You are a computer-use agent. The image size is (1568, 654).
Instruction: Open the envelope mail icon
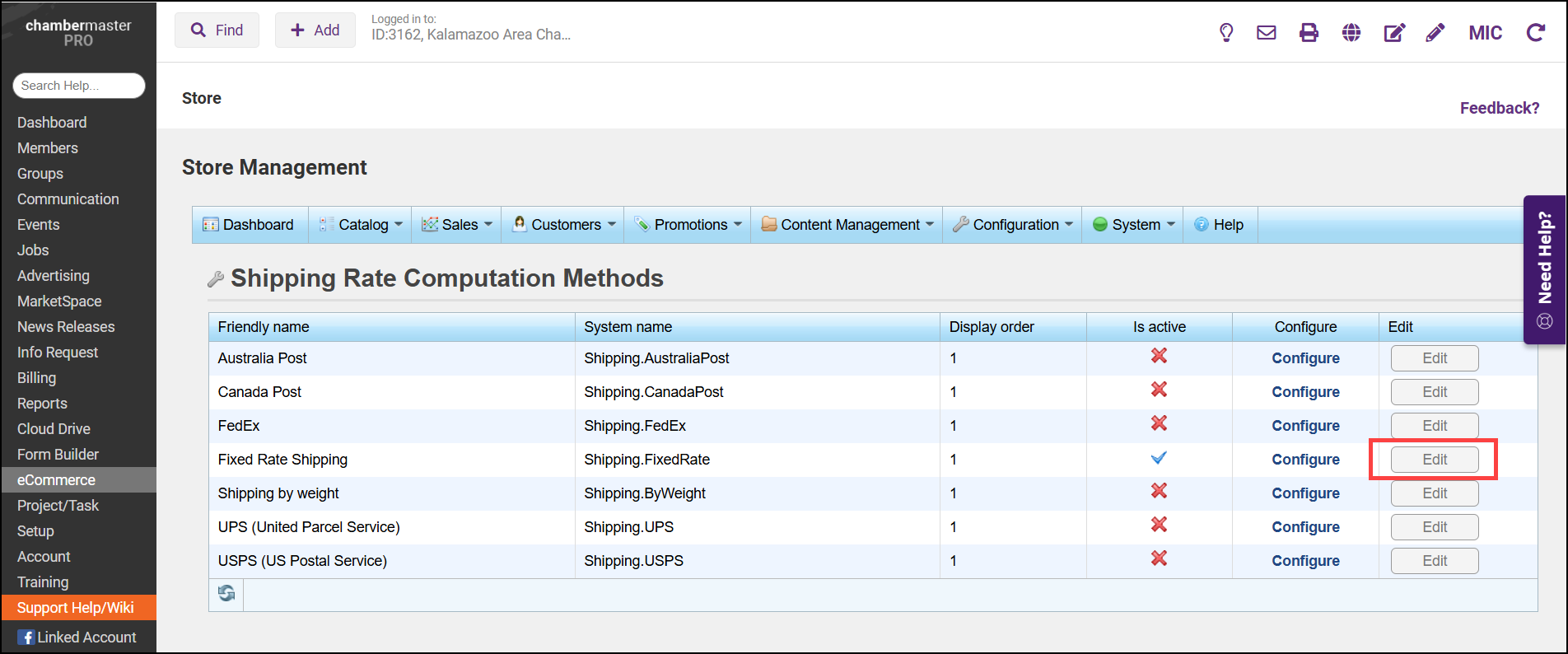tap(1267, 33)
